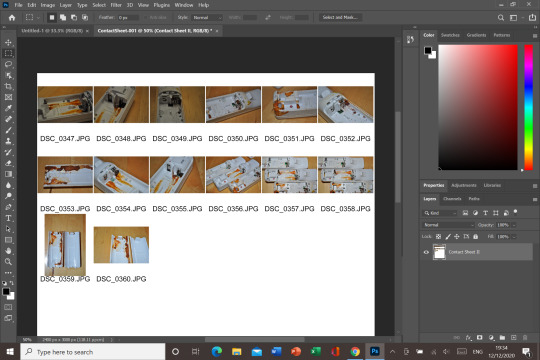The image size is (540, 360).
Task: Select the Rectangular Marquee tool
Action: coord(8,53)
